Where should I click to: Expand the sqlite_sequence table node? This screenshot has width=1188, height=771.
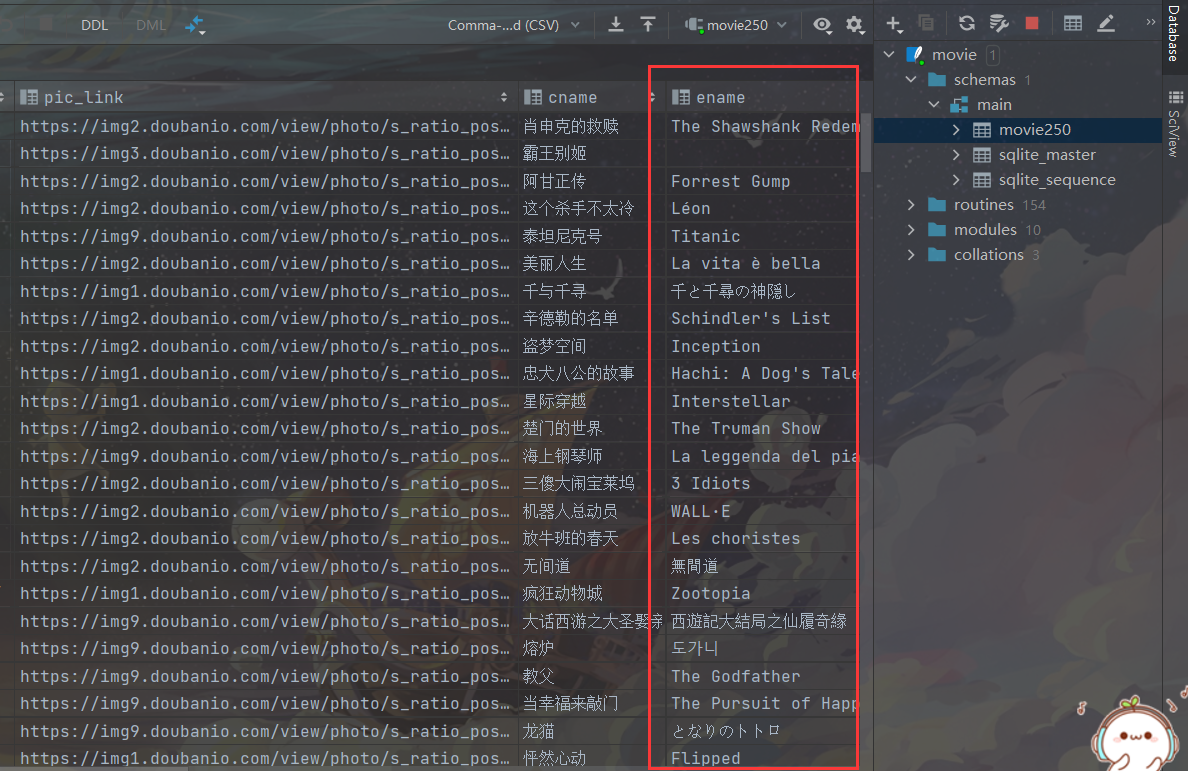tap(956, 179)
